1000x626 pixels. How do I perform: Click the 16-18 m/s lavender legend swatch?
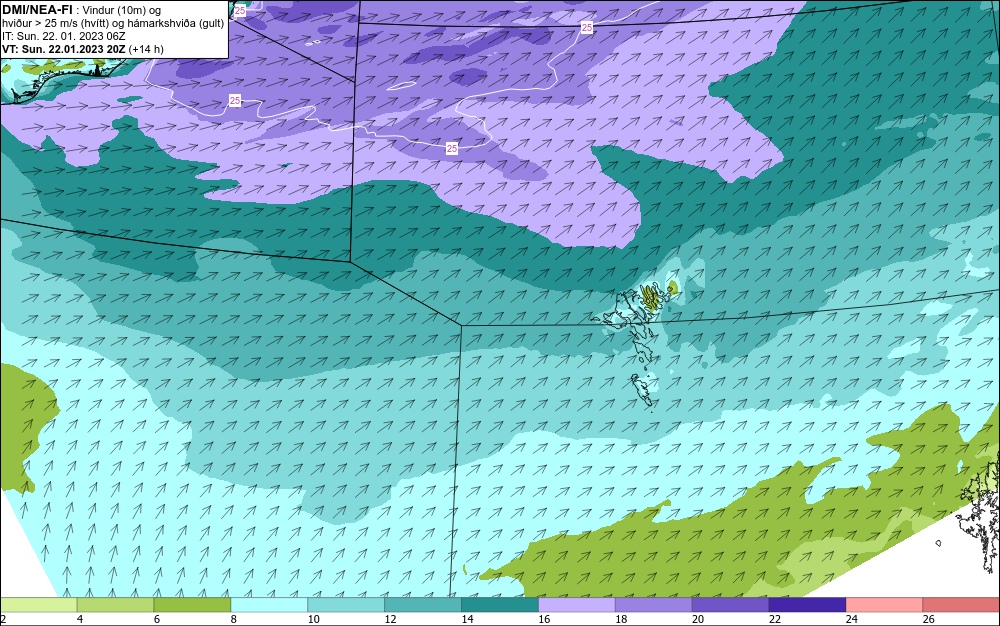point(577,604)
